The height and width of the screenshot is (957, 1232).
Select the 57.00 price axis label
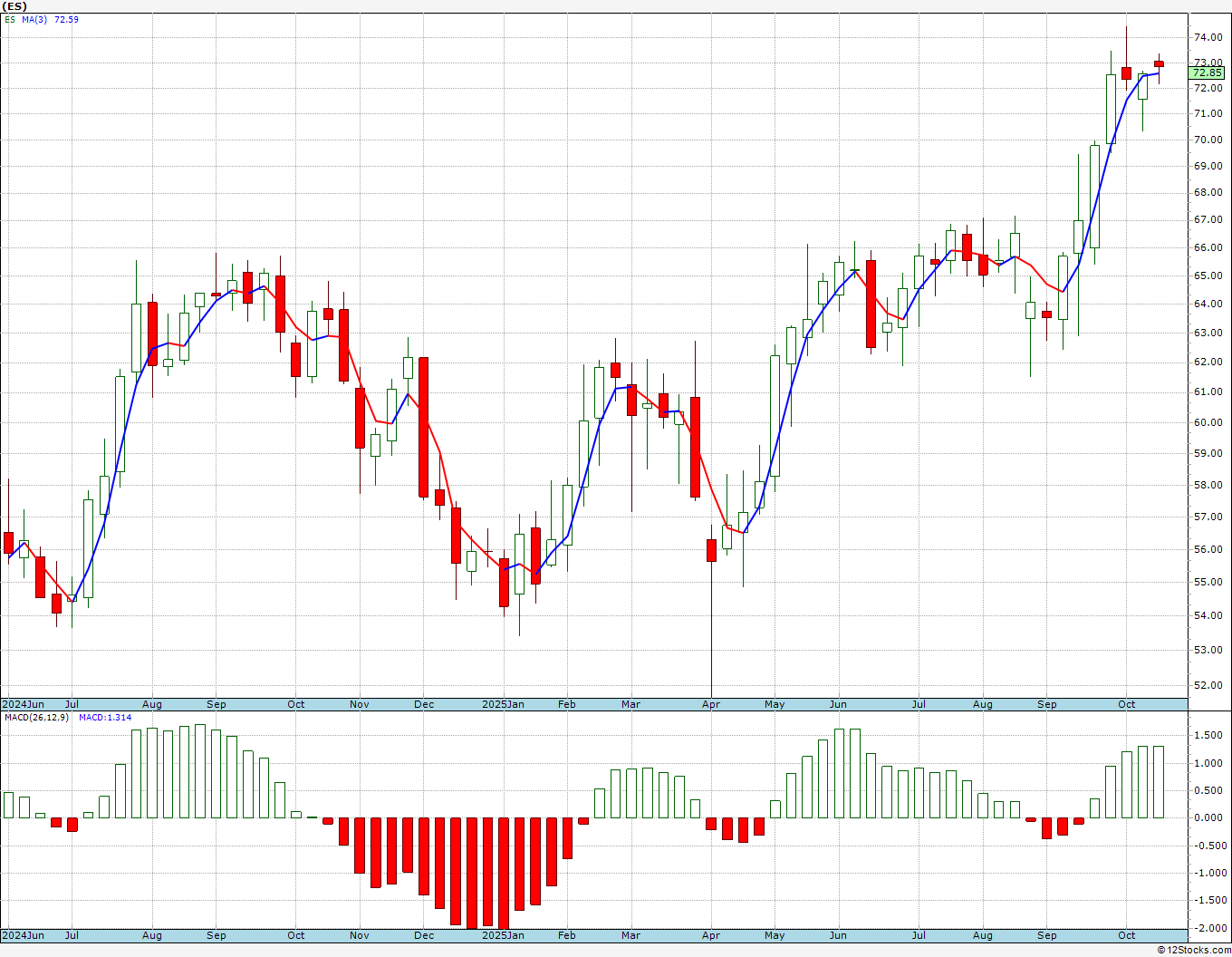[1208, 517]
